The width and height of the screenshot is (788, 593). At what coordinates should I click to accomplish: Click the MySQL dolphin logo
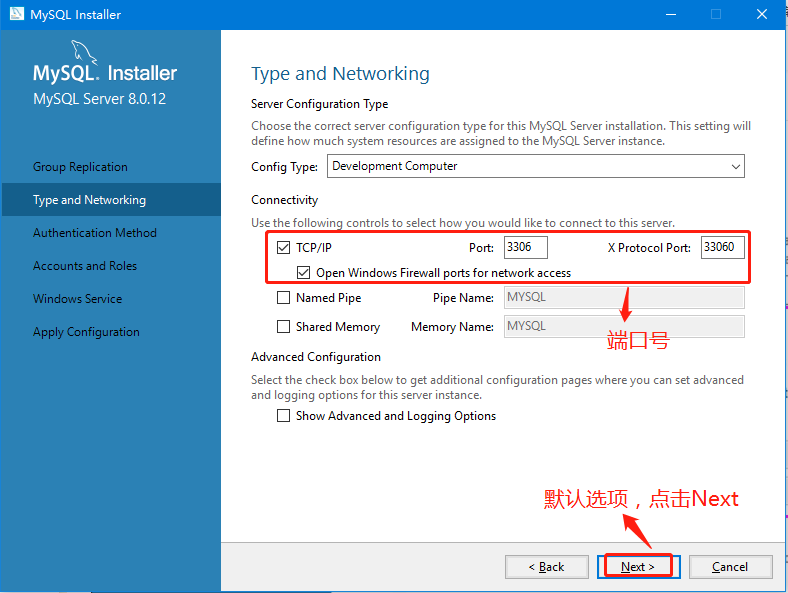pos(83,52)
